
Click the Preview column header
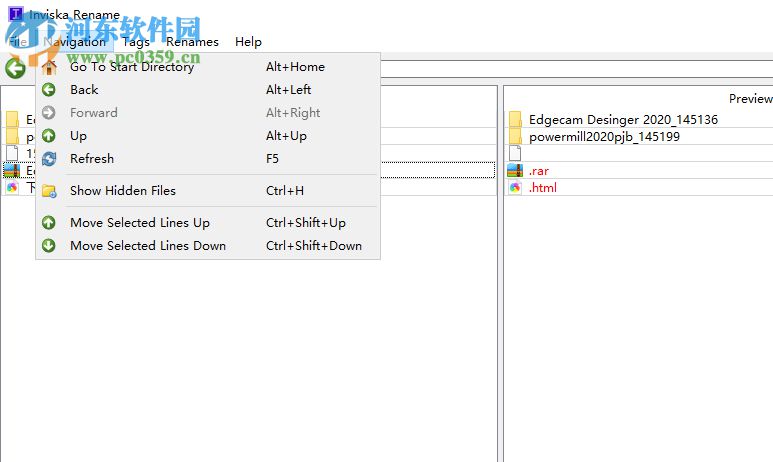[x=750, y=99]
